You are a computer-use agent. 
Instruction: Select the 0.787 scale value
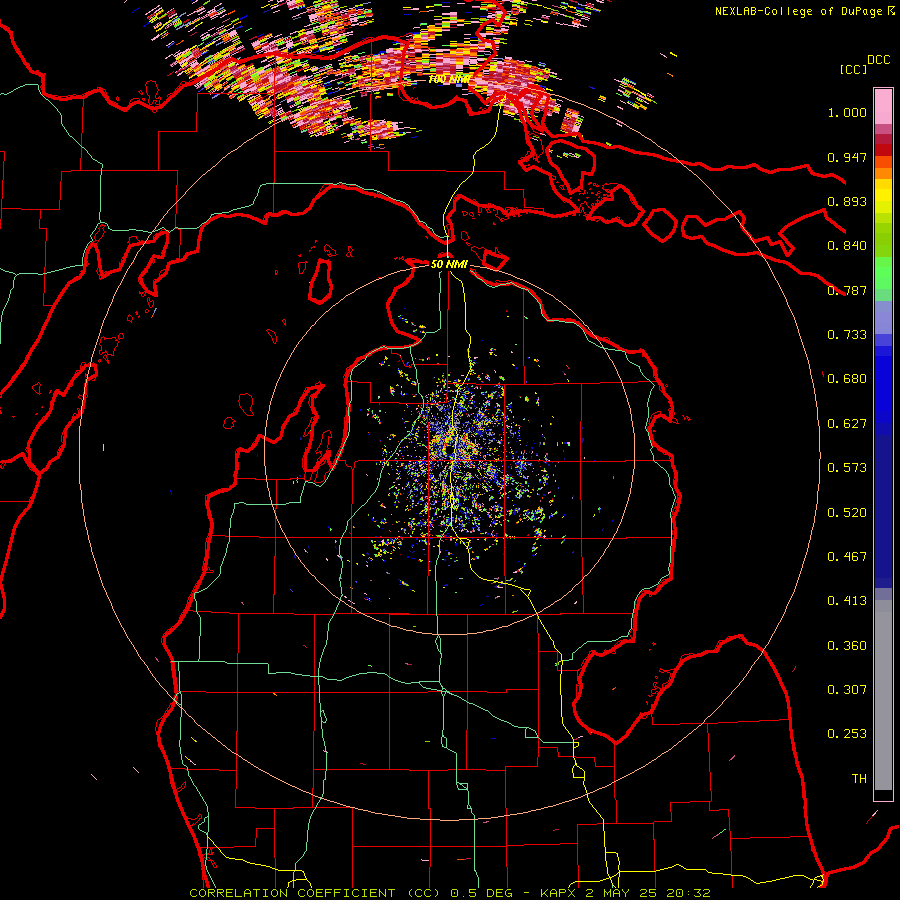pyautogui.click(x=847, y=290)
